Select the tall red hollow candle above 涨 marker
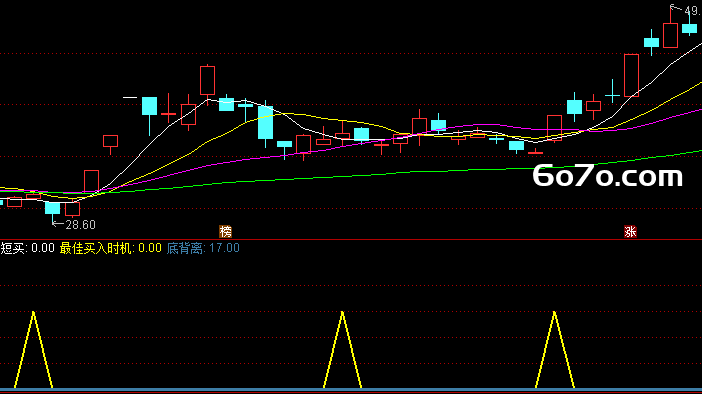The width and height of the screenshot is (702, 394). click(631, 75)
